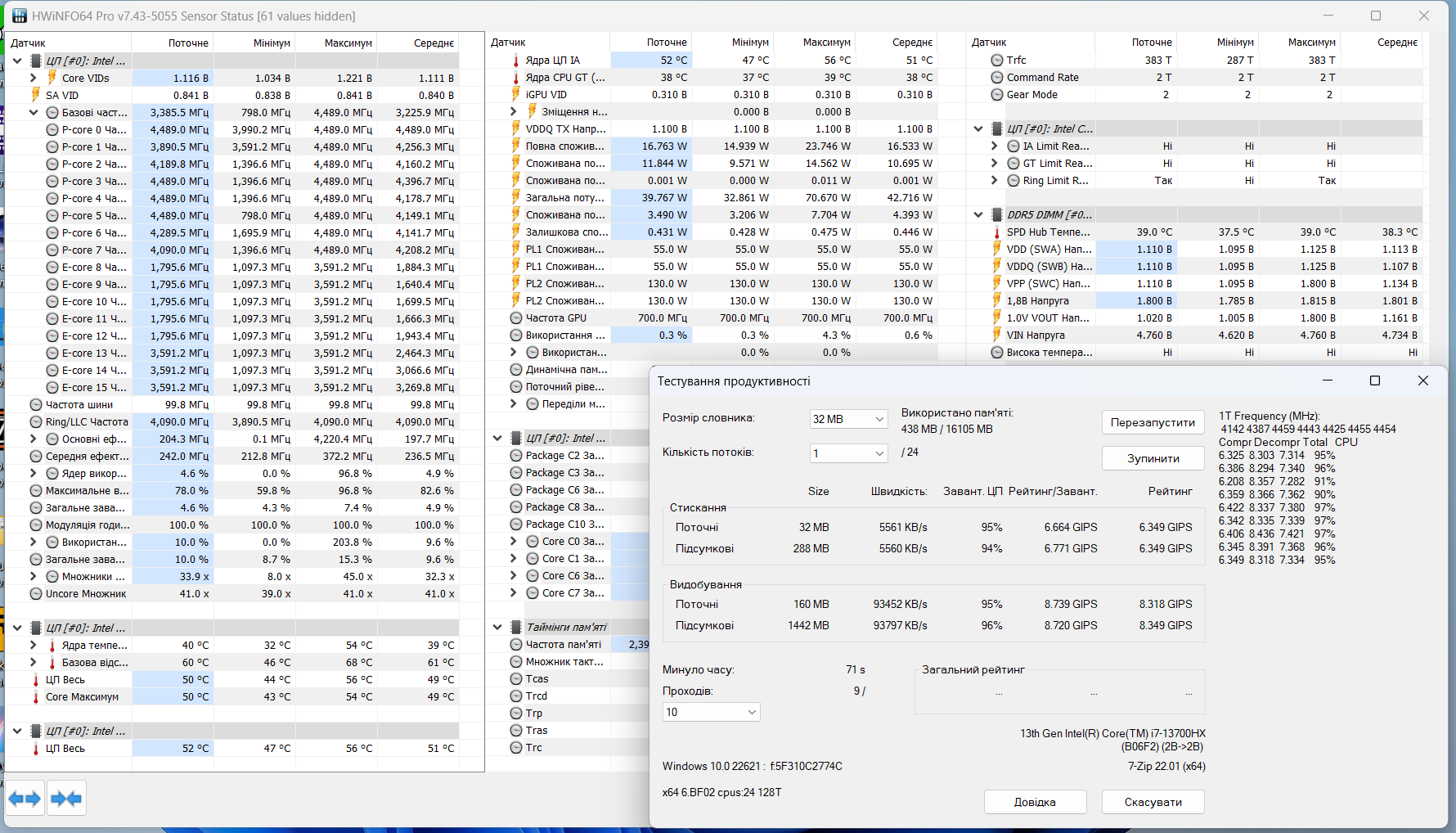Viewport: 1456px width, 833px height.
Task: Expand the Множники row
Action: point(34,576)
